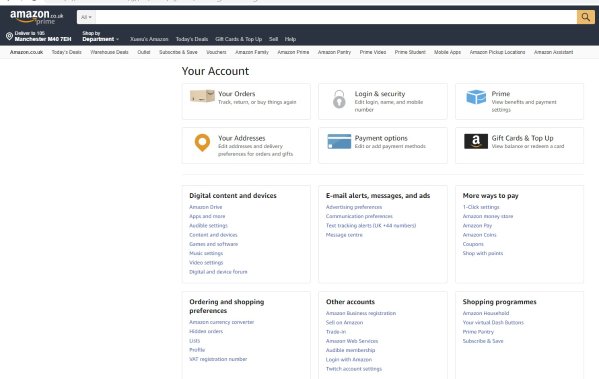The width and height of the screenshot is (599, 379).
Task: Open the Amazon Household link
Action: coord(486,313)
